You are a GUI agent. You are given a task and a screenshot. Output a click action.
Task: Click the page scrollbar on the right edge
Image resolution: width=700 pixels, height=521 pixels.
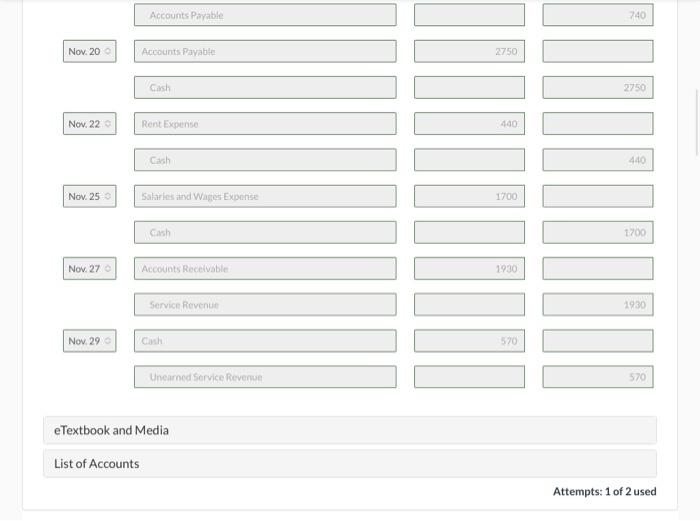pyautogui.click(x=697, y=123)
